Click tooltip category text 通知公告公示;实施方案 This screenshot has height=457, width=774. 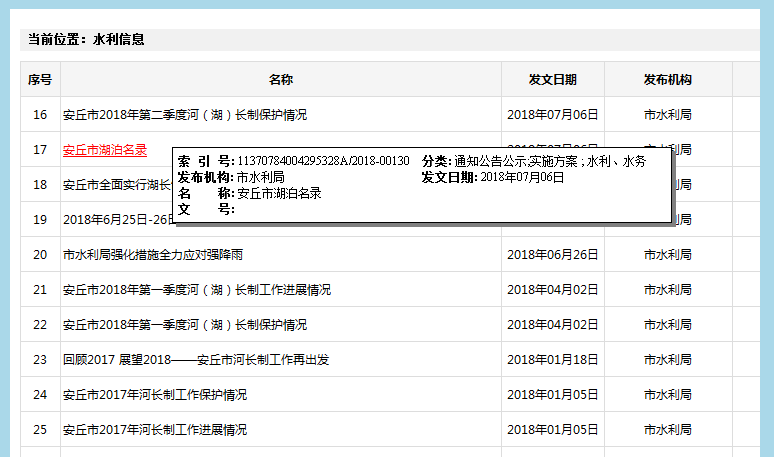[516, 161]
